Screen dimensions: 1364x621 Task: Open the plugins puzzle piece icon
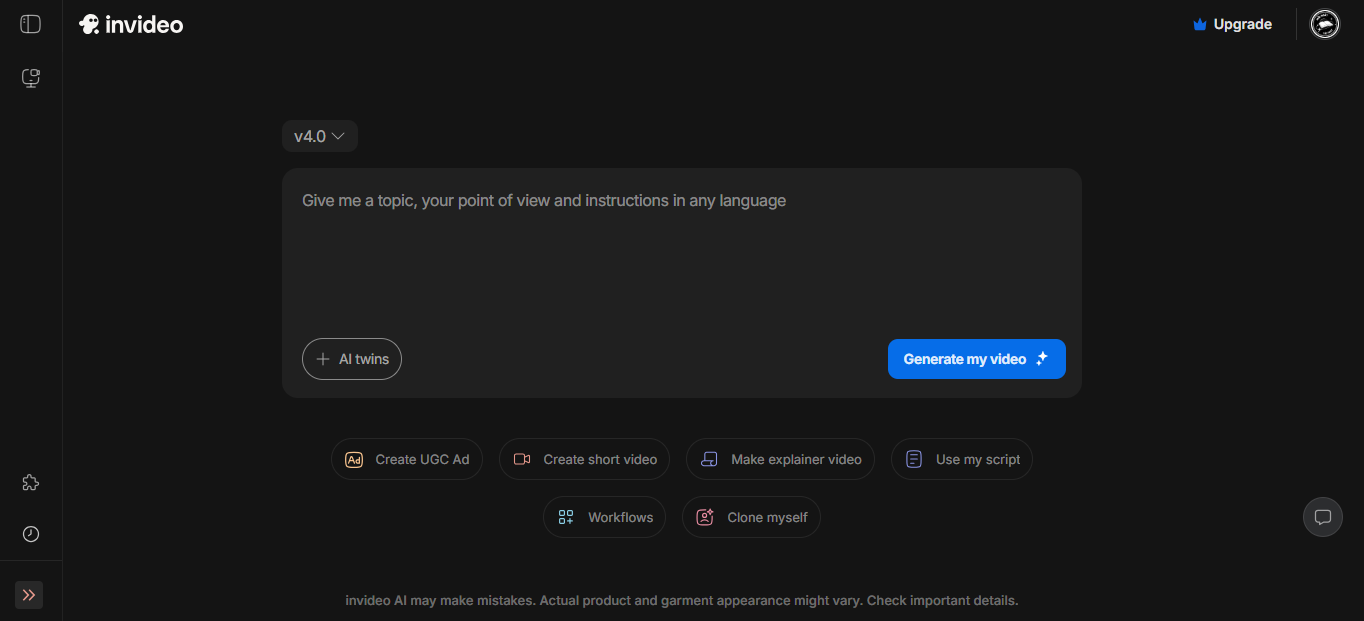31,483
